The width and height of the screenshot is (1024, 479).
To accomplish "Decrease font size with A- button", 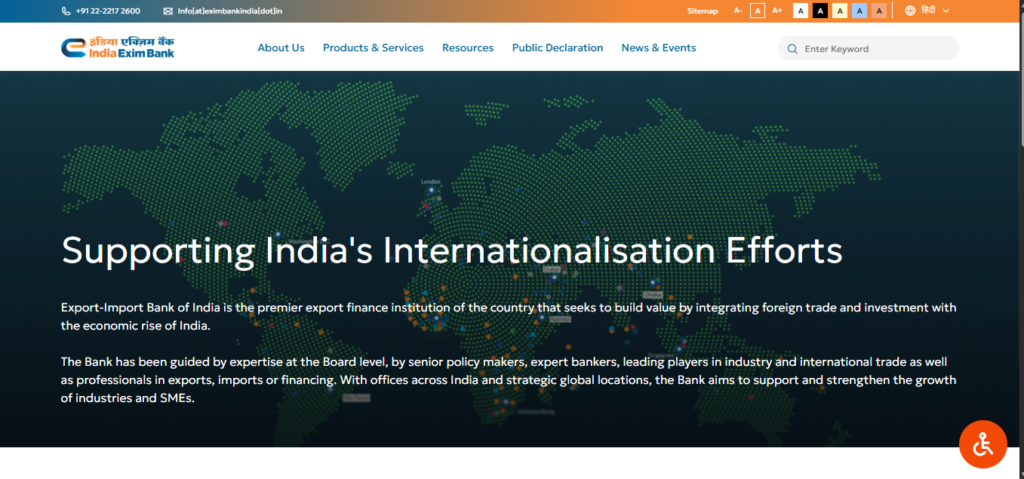I will coord(738,10).
